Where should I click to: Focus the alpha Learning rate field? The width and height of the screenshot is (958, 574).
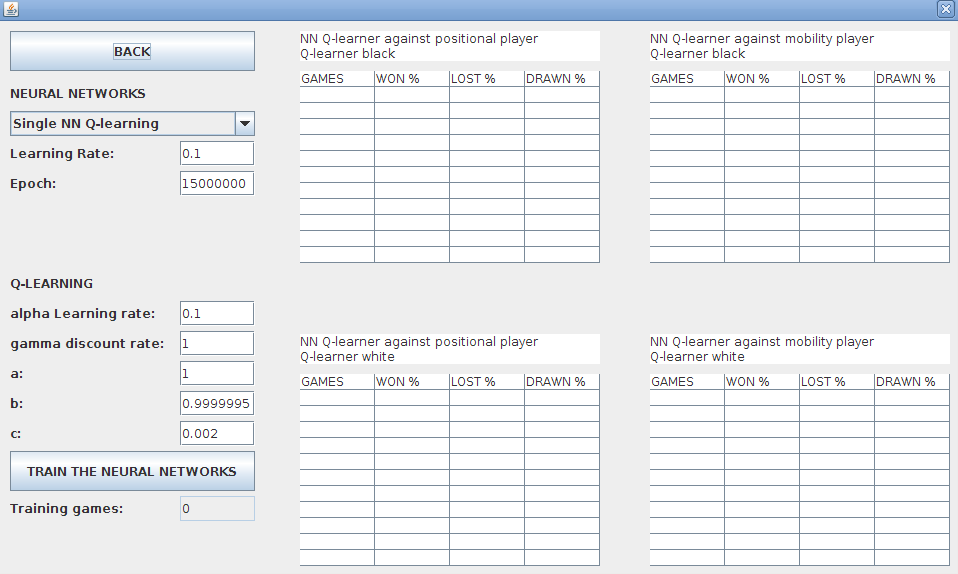click(217, 314)
